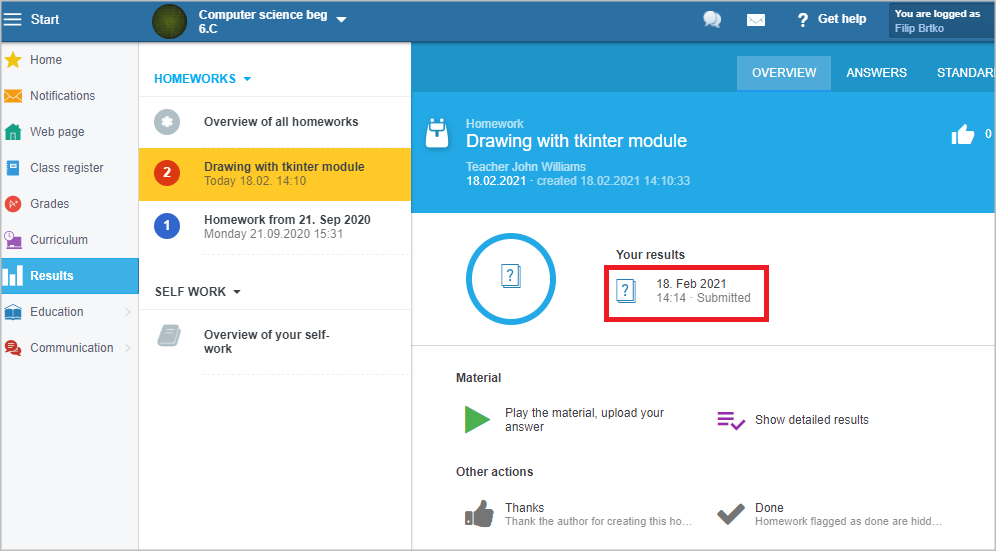Expand the Computer science class dropdown arrow
Screen dimensions: 996x551
(x=341, y=20)
